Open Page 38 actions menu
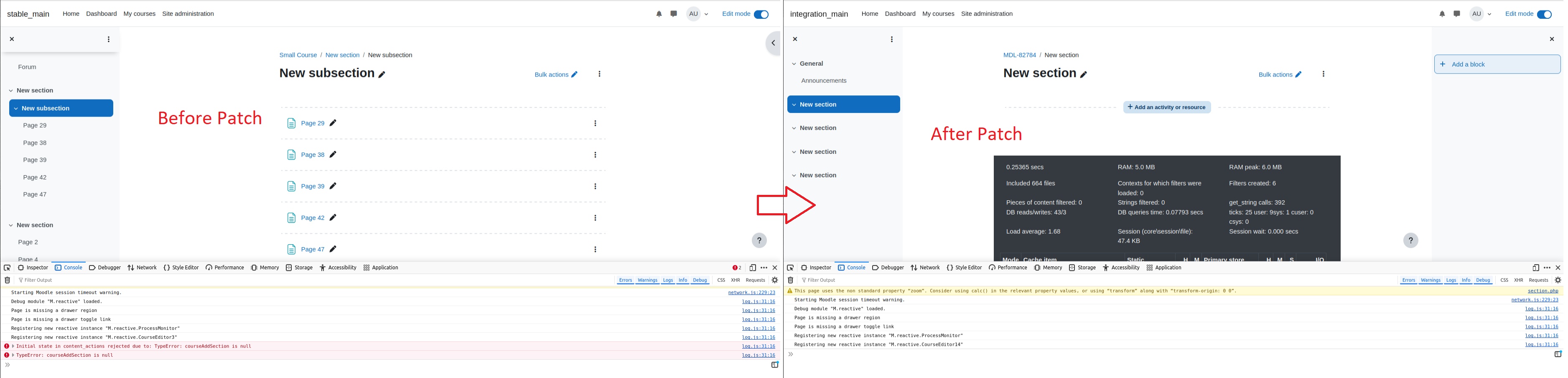 595,155
